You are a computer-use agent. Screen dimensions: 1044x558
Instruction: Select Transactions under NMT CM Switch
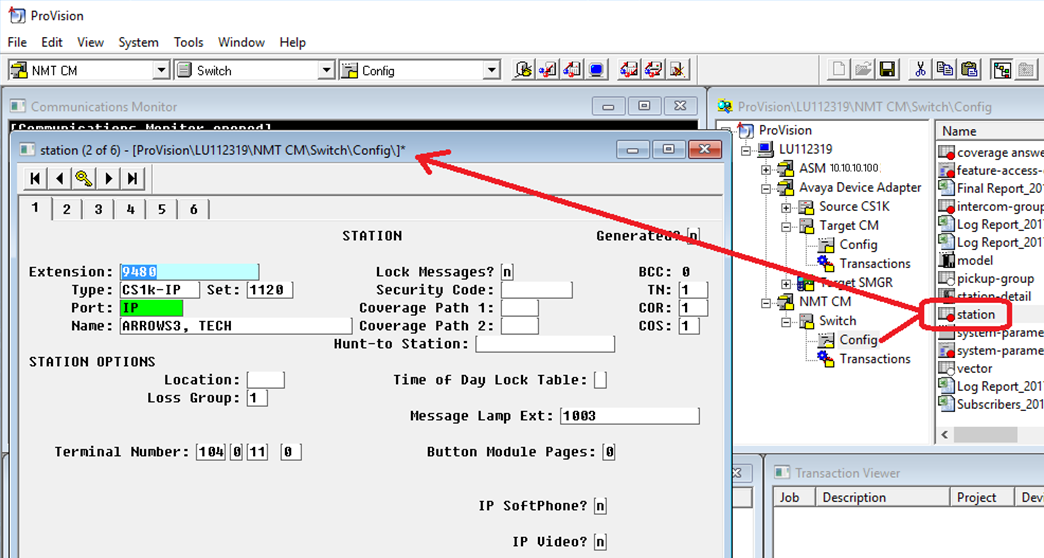[874, 359]
